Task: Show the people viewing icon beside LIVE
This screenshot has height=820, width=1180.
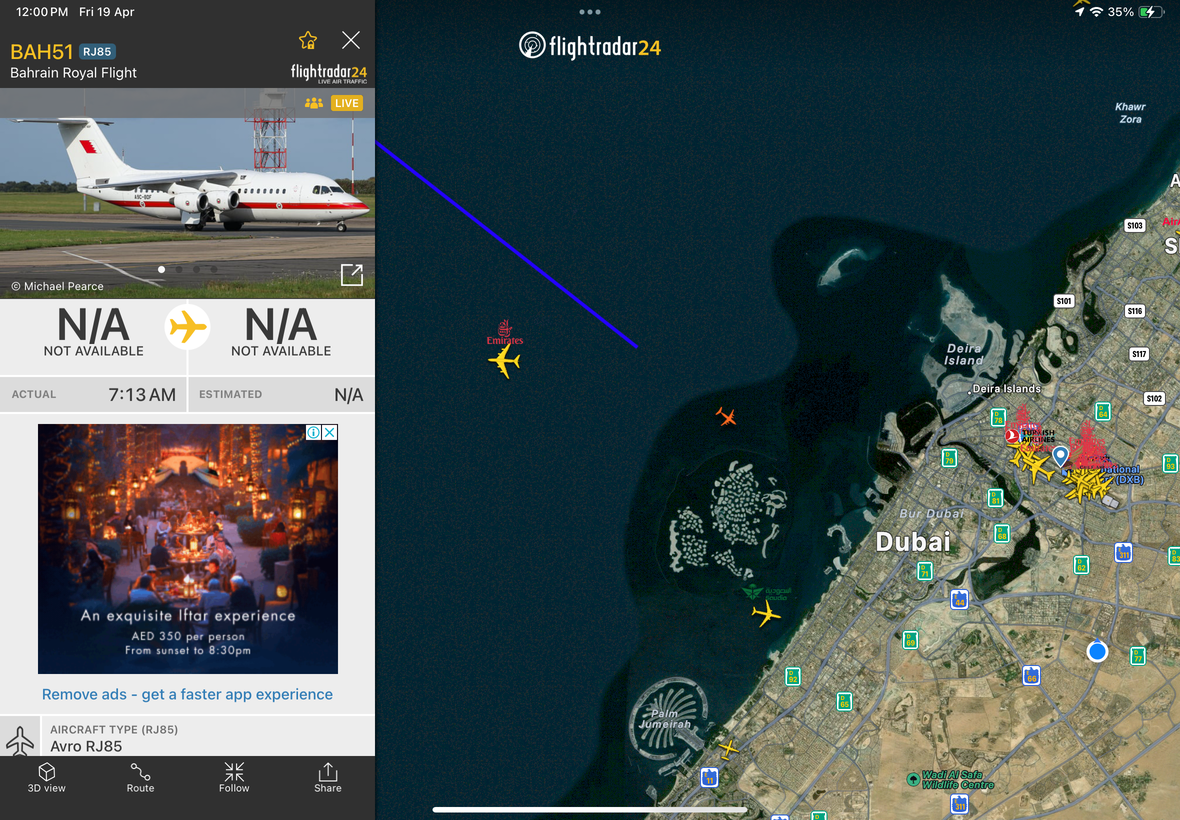Action: pos(314,103)
